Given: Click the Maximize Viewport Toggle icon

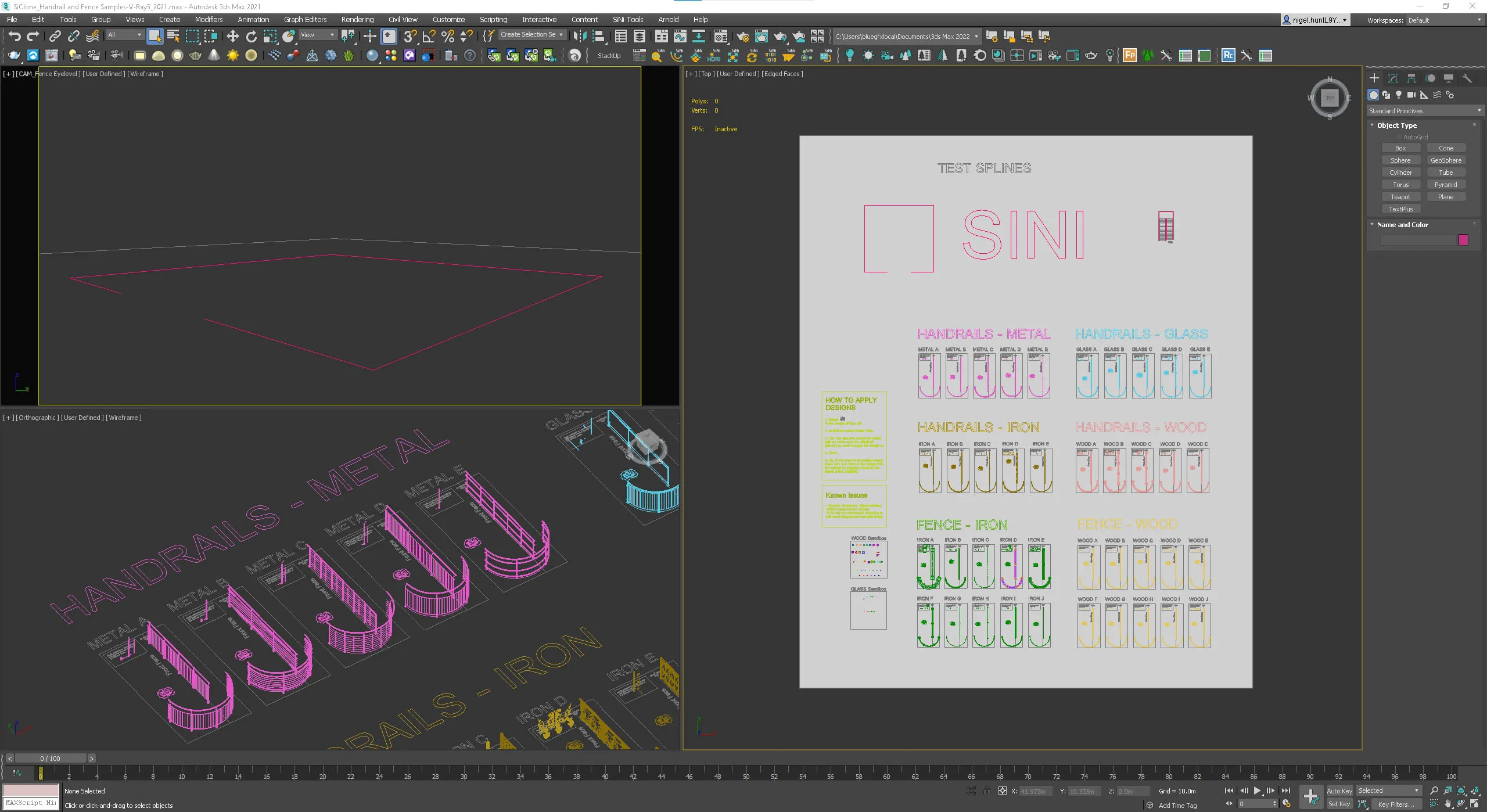Looking at the screenshot, I should (1475, 804).
